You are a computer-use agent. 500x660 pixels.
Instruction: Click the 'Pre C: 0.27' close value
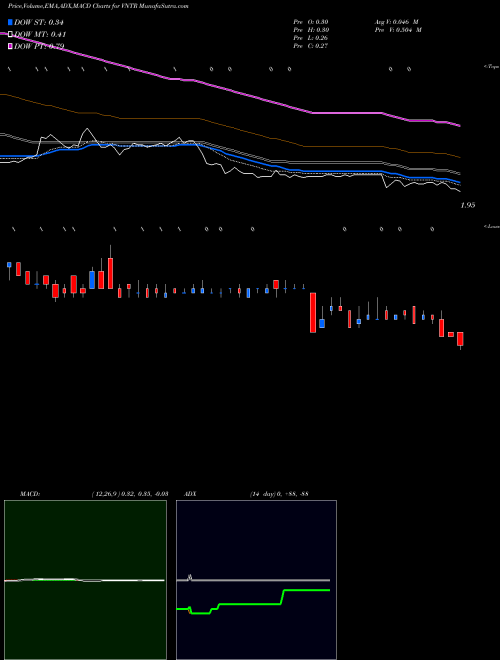[311, 46]
